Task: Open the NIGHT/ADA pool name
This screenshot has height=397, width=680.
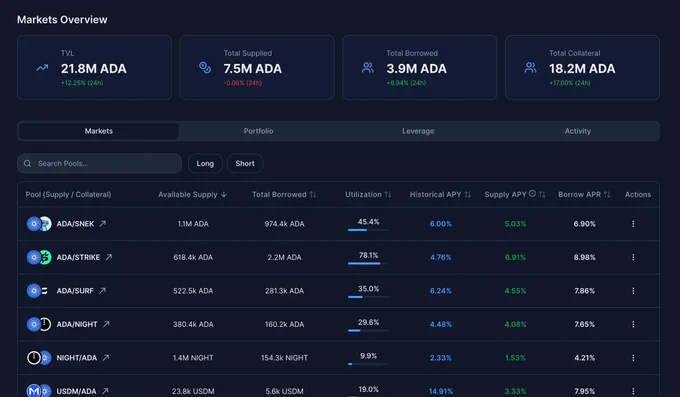Action: [x=77, y=358]
